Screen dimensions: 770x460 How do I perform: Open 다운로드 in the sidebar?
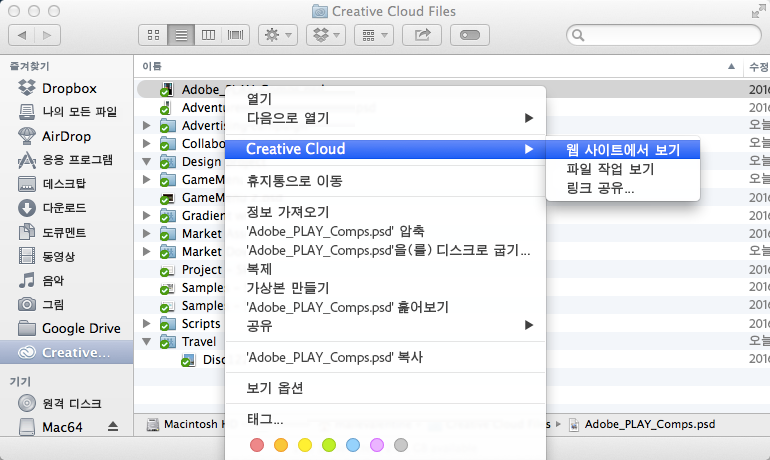52,208
